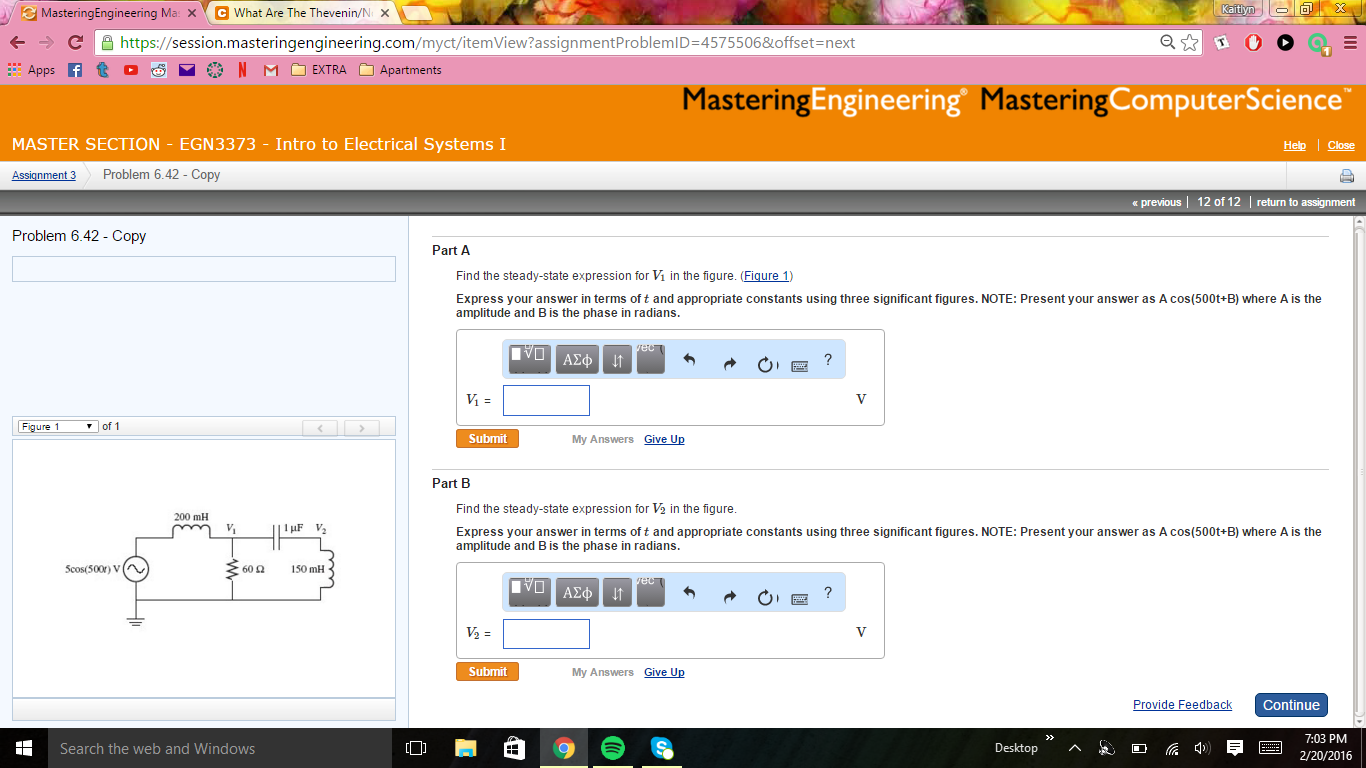Click the reset circular arrow in Part A editor
This screenshot has width=1366, height=768.
click(766, 360)
